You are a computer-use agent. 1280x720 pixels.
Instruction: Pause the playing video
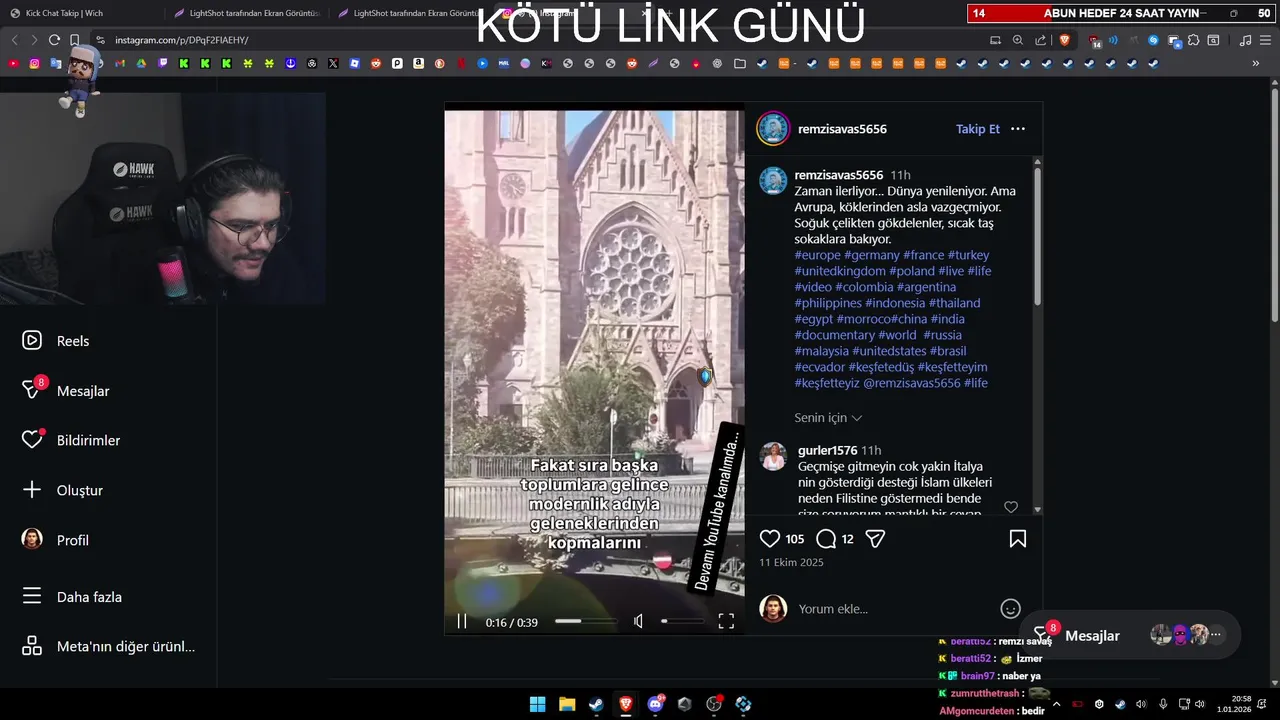pos(462,621)
